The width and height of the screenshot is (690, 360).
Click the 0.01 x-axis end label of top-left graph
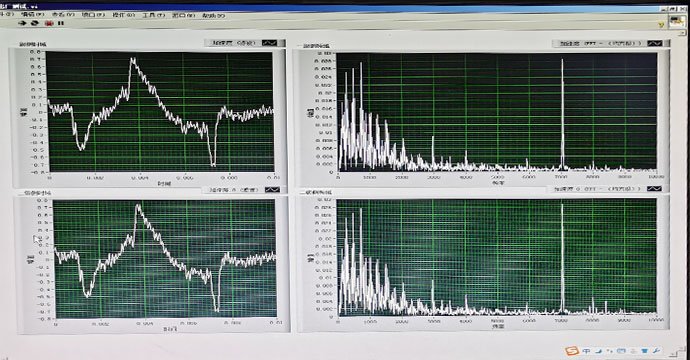click(x=274, y=177)
